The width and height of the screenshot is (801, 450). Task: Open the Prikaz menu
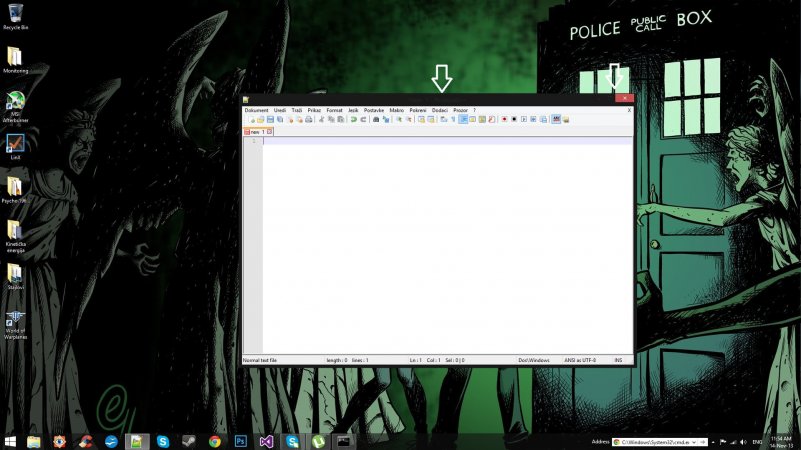314,110
